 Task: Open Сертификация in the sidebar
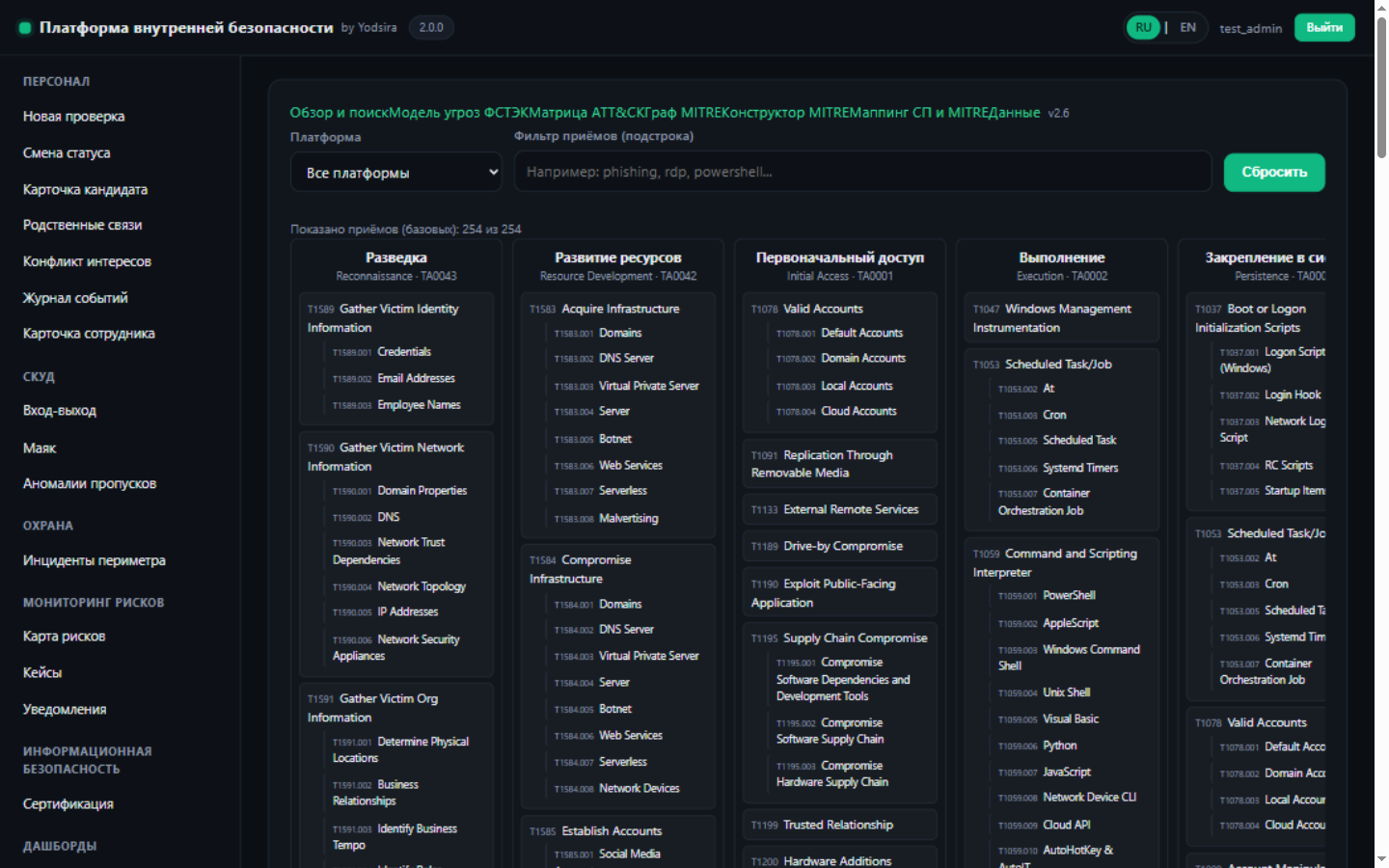68,804
